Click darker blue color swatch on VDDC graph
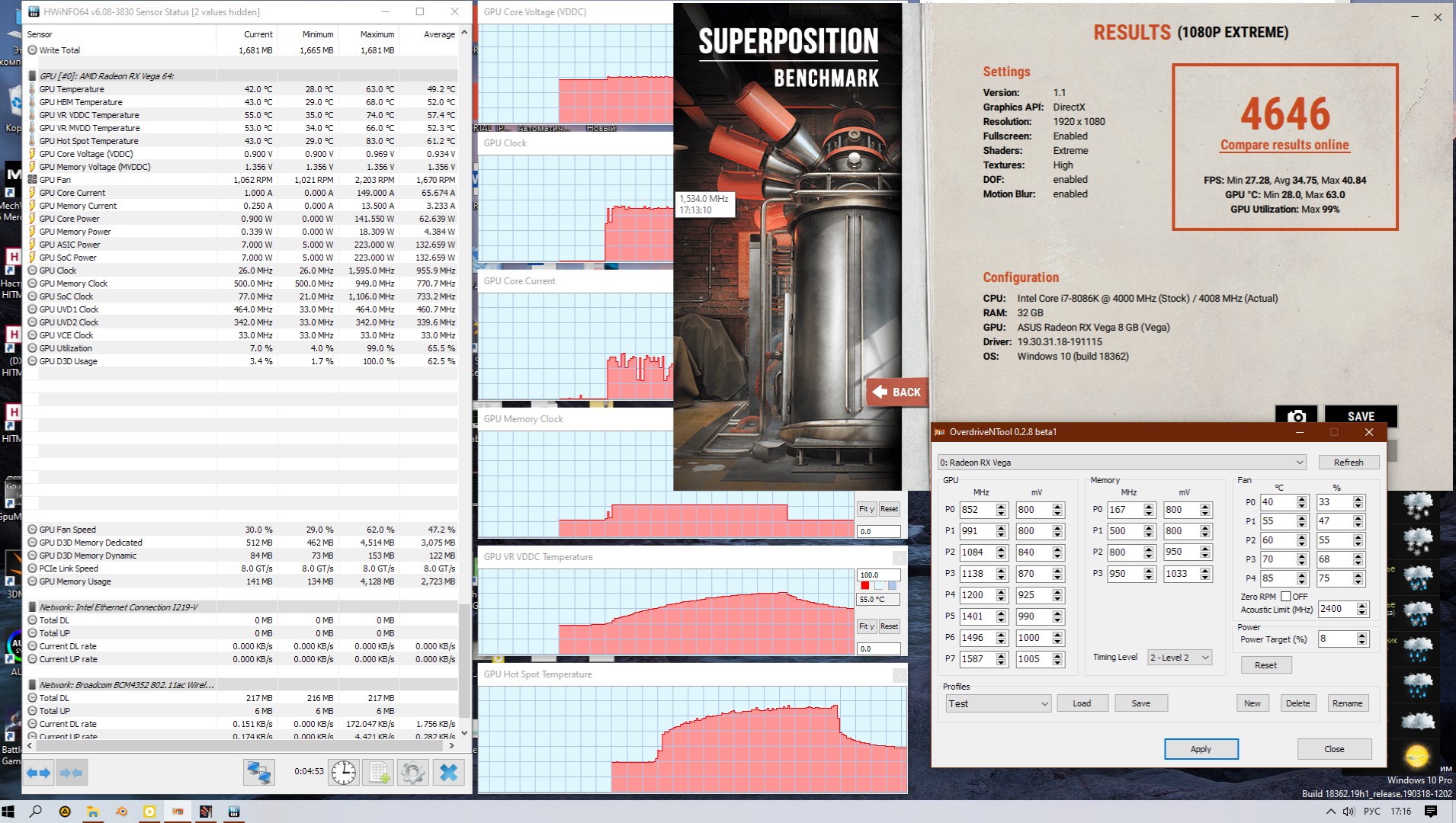The height and width of the screenshot is (823, 1456). click(x=892, y=585)
